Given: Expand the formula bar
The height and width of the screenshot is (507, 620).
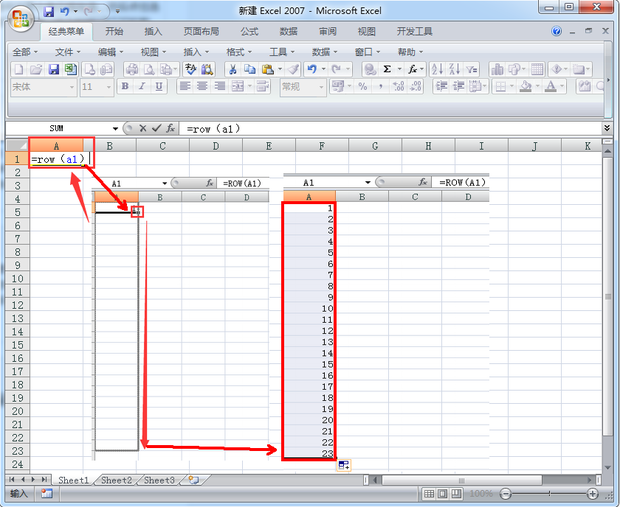Looking at the screenshot, I should [607, 128].
